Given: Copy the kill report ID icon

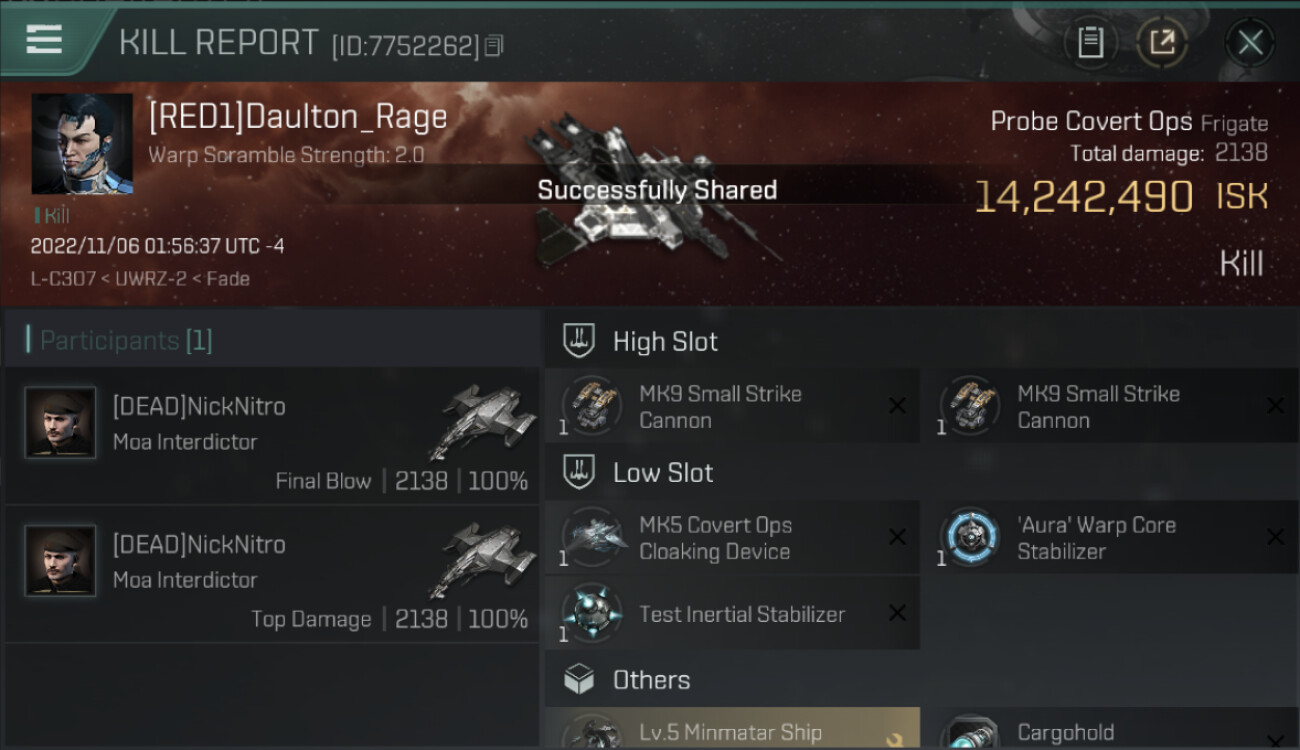Looking at the screenshot, I should (x=494, y=46).
